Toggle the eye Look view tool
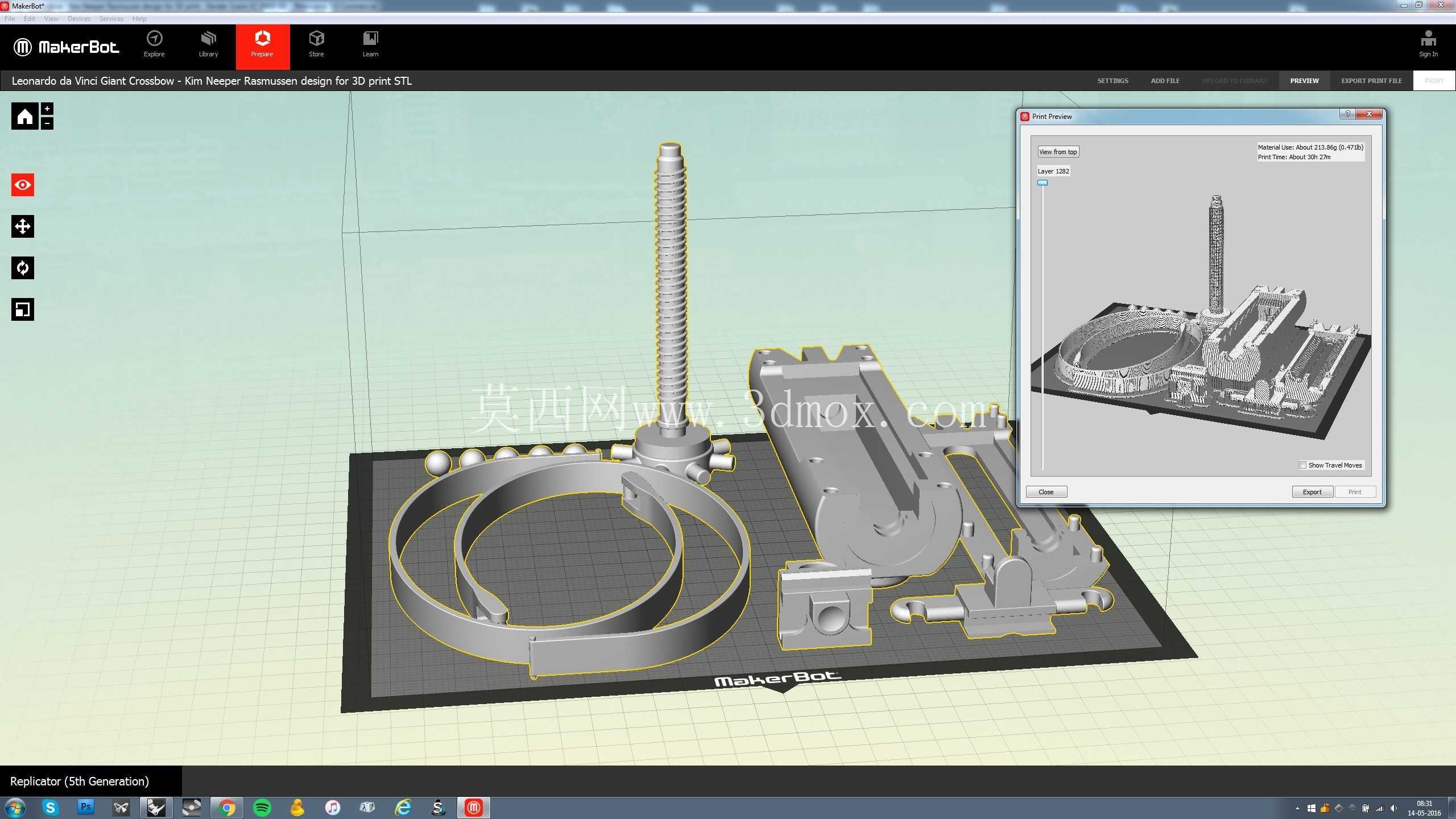The image size is (1456, 819). click(x=23, y=185)
